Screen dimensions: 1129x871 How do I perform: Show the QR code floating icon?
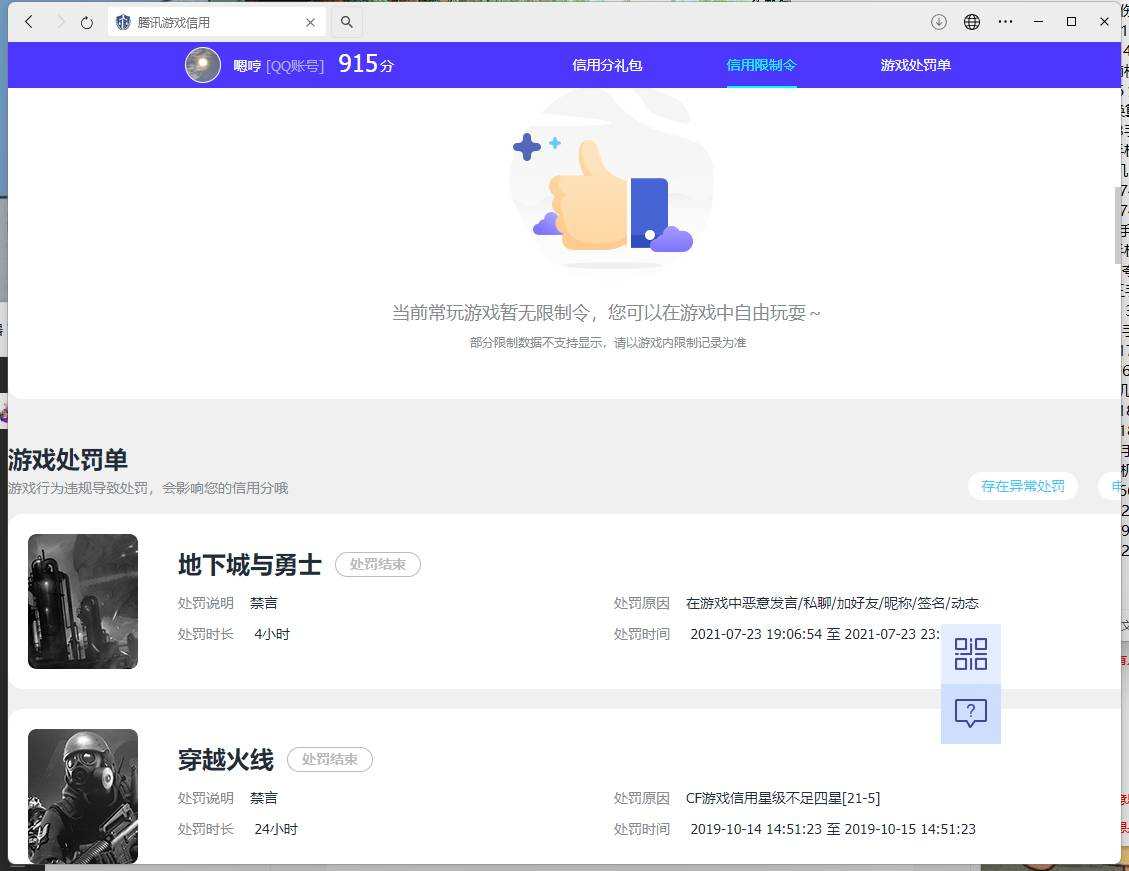pyautogui.click(x=971, y=654)
